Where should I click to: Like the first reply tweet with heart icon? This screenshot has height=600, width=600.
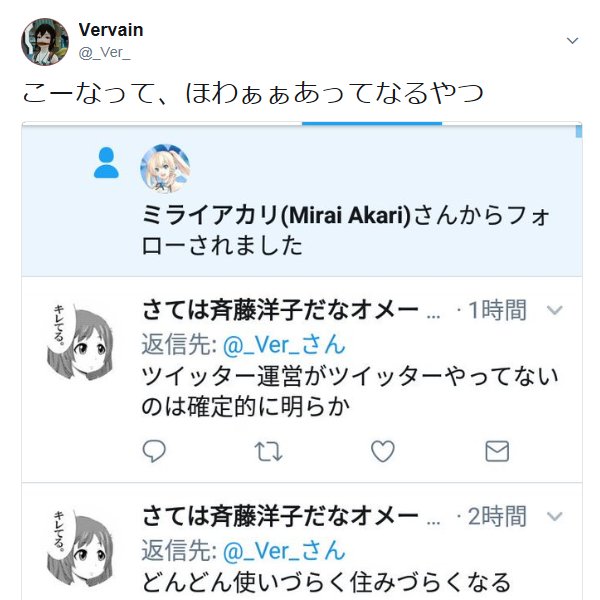click(383, 451)
